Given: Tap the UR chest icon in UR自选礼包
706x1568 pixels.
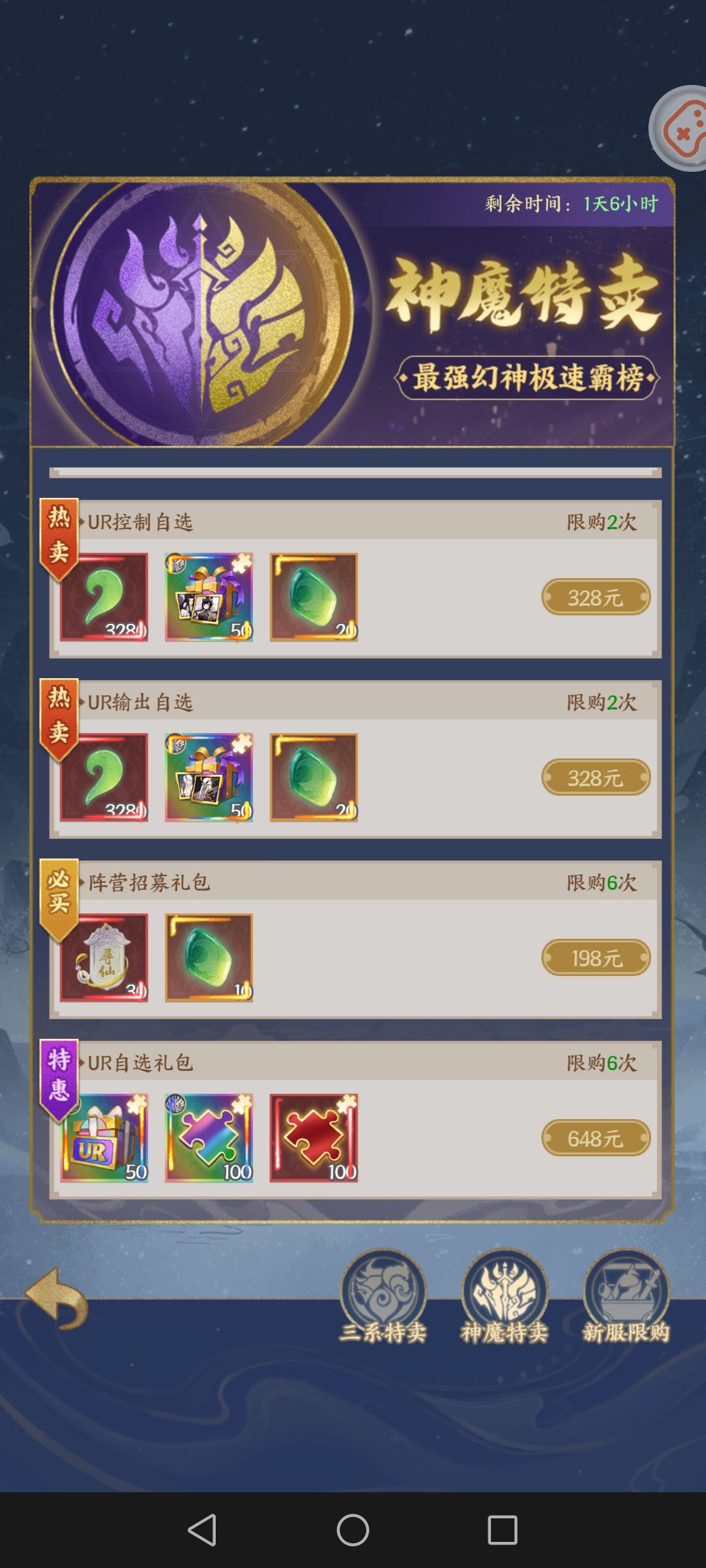Looking at the screenshot, I should pyautogui.click(x=104, y=1138).
